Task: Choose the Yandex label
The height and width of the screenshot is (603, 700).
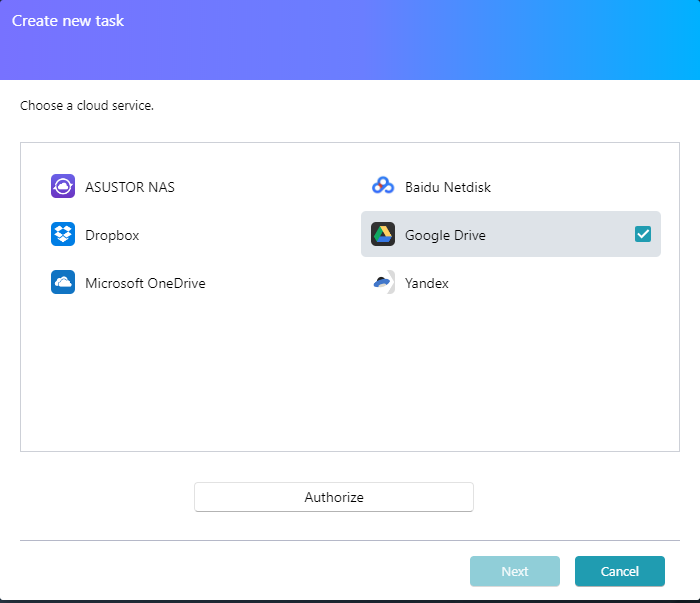Action: click(x=427, y=283)
